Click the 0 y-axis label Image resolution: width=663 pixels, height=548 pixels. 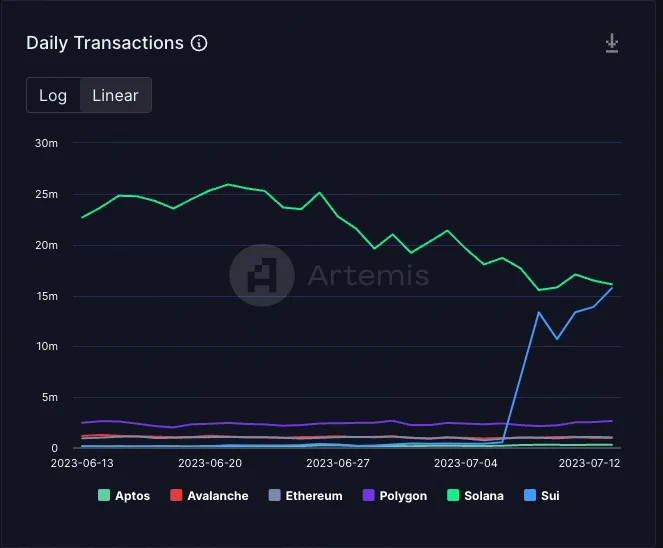click(55, 448)
